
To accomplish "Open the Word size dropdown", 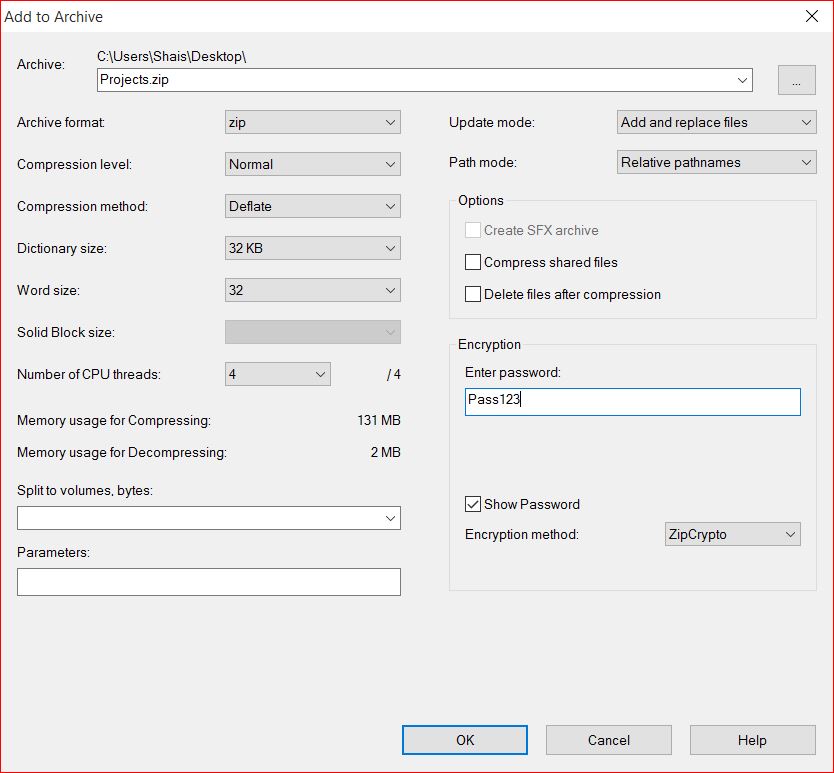I will tap(313, 290).
